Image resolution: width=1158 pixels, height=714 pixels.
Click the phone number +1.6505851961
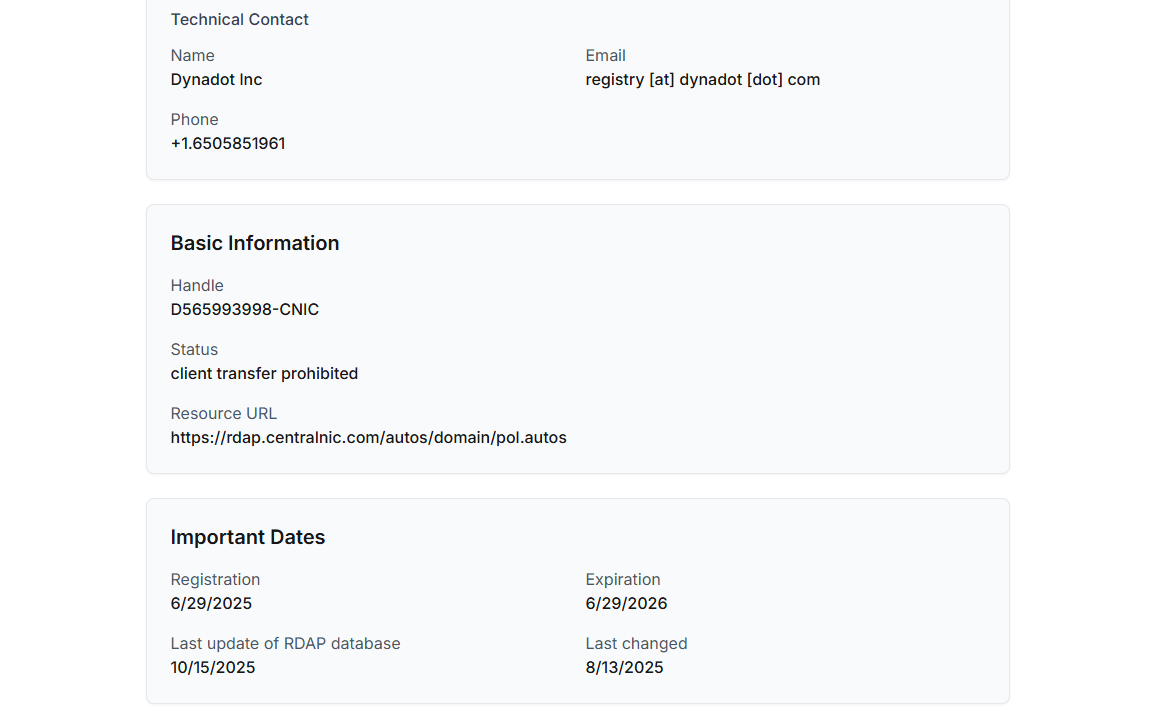(x=228, y=144)
